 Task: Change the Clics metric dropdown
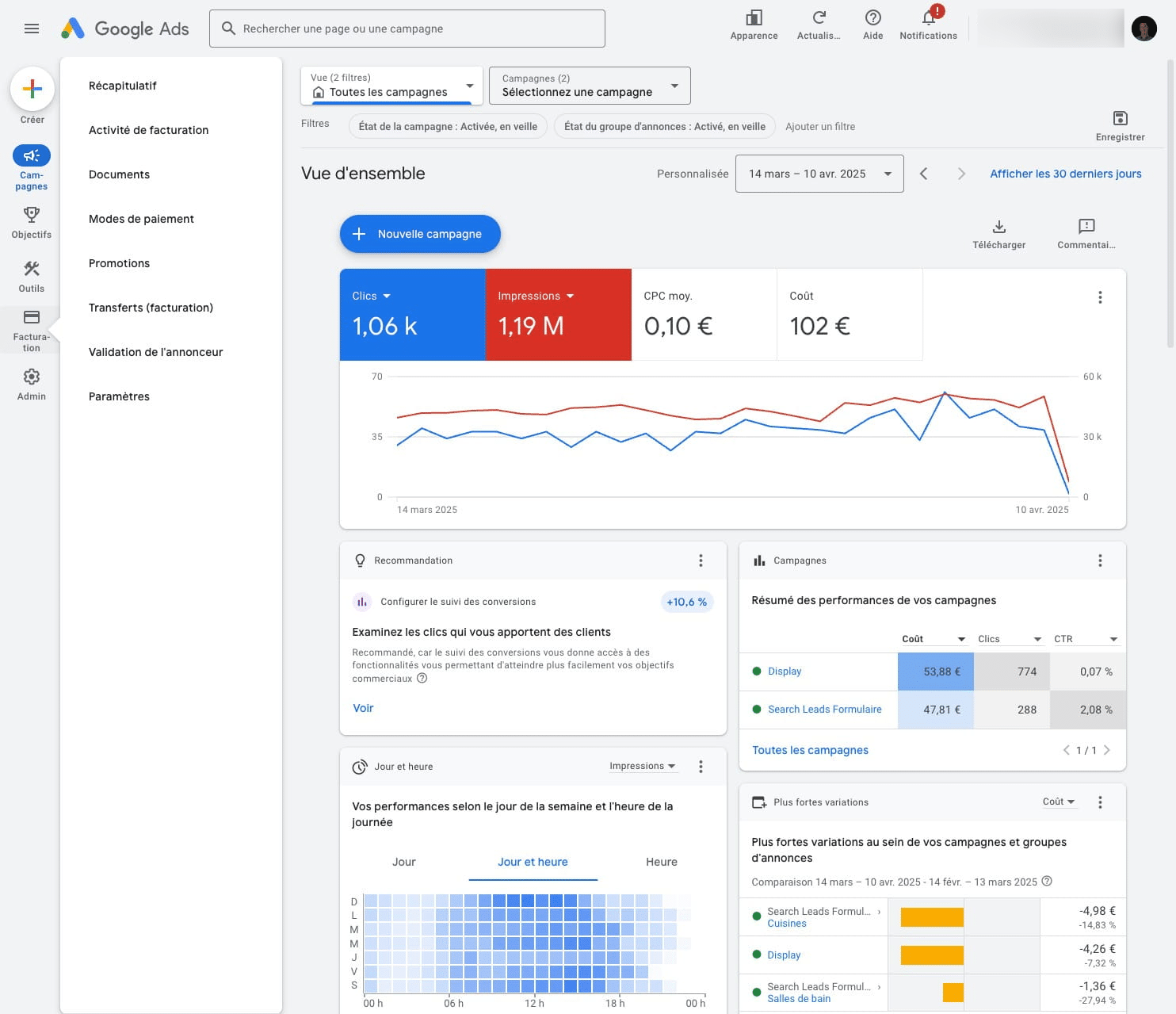(371, 296)
